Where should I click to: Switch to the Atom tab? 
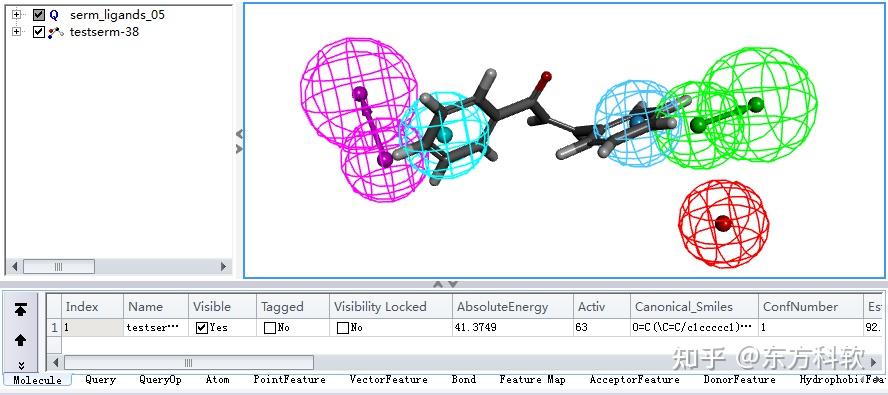217,380
